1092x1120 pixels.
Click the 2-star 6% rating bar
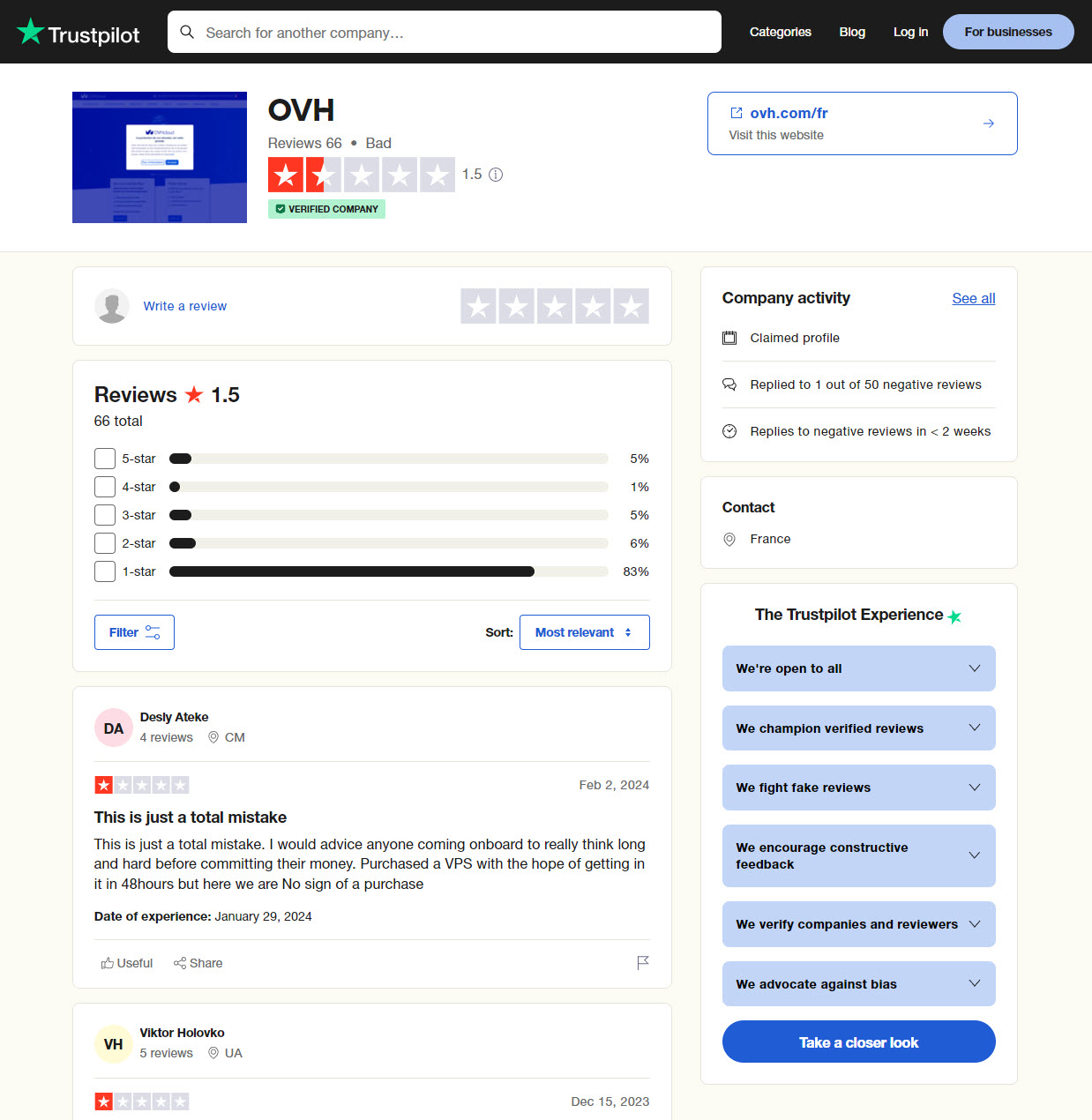click(x=389, y=543)
